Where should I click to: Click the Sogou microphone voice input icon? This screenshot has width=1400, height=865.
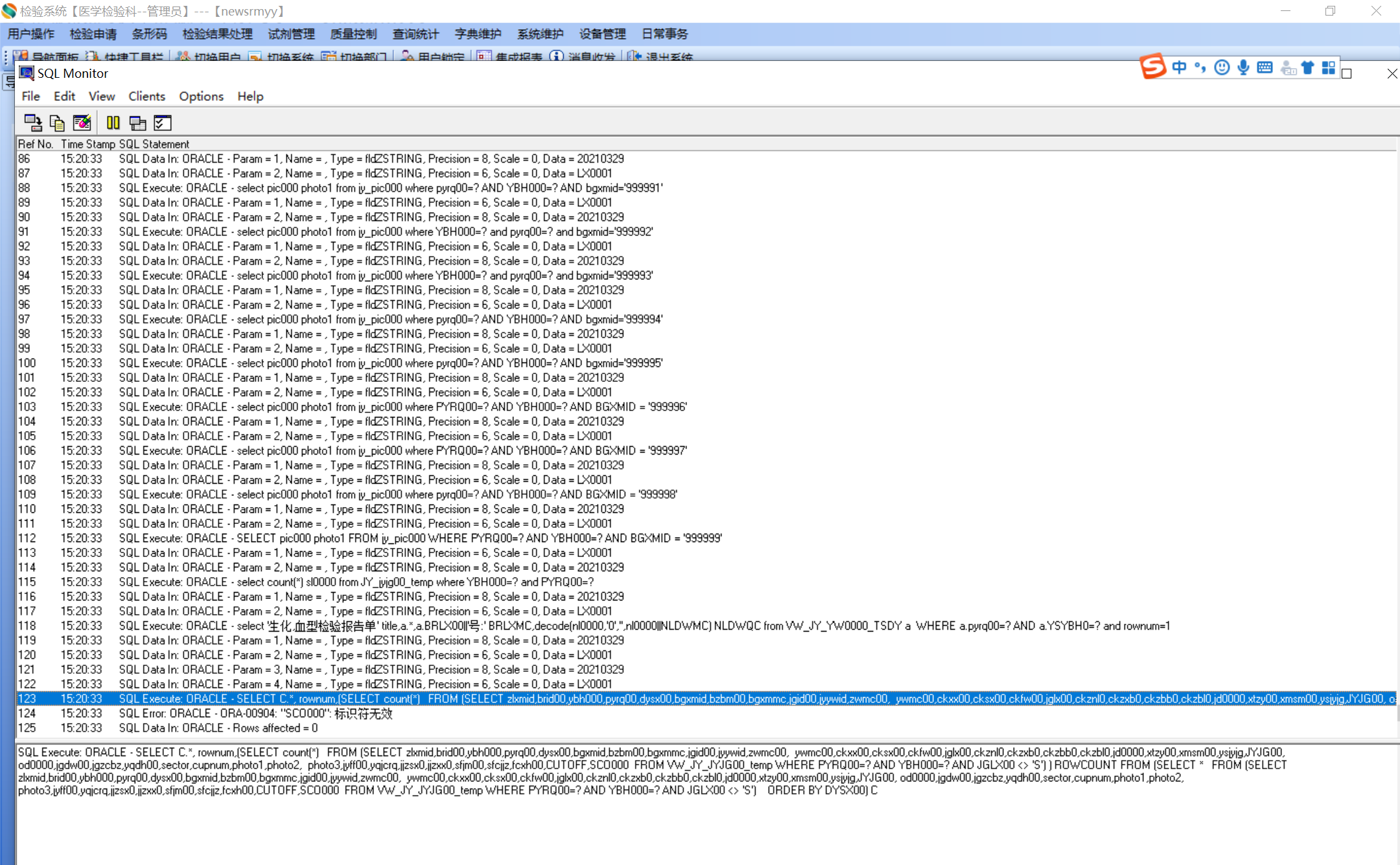click(x=1243, y=67)
